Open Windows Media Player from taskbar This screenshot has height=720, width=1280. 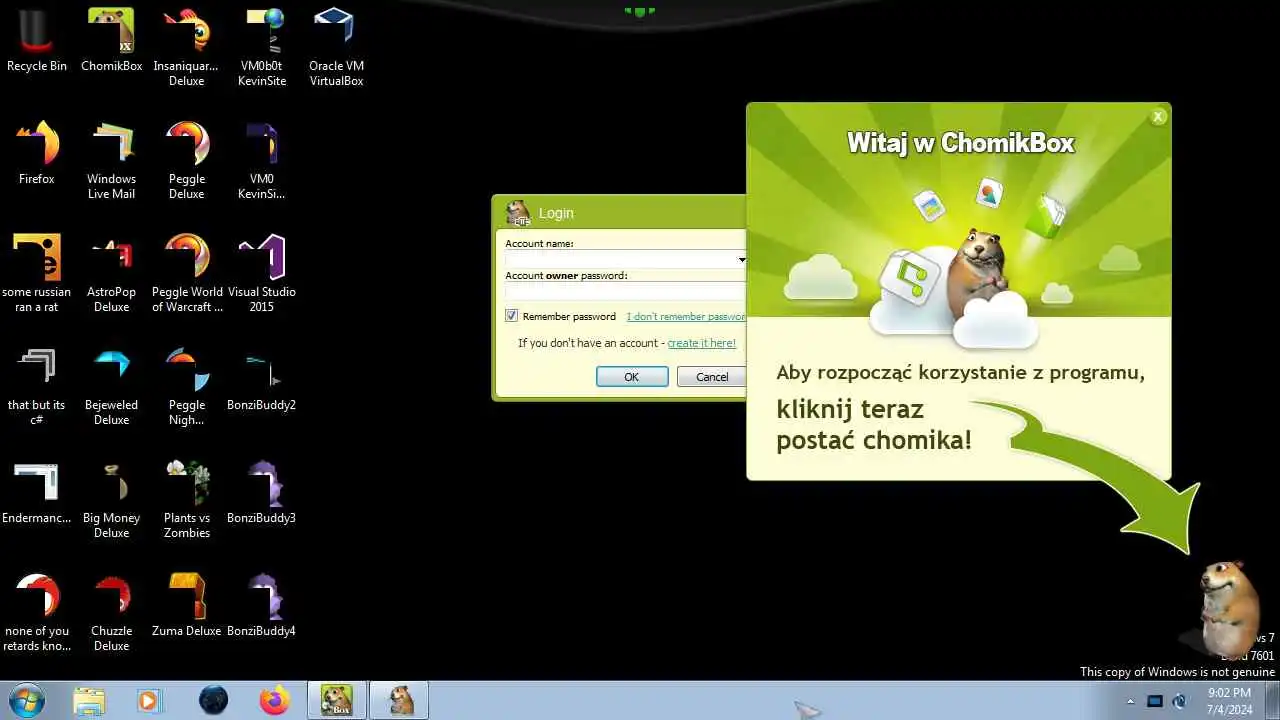tap(149, 701)
